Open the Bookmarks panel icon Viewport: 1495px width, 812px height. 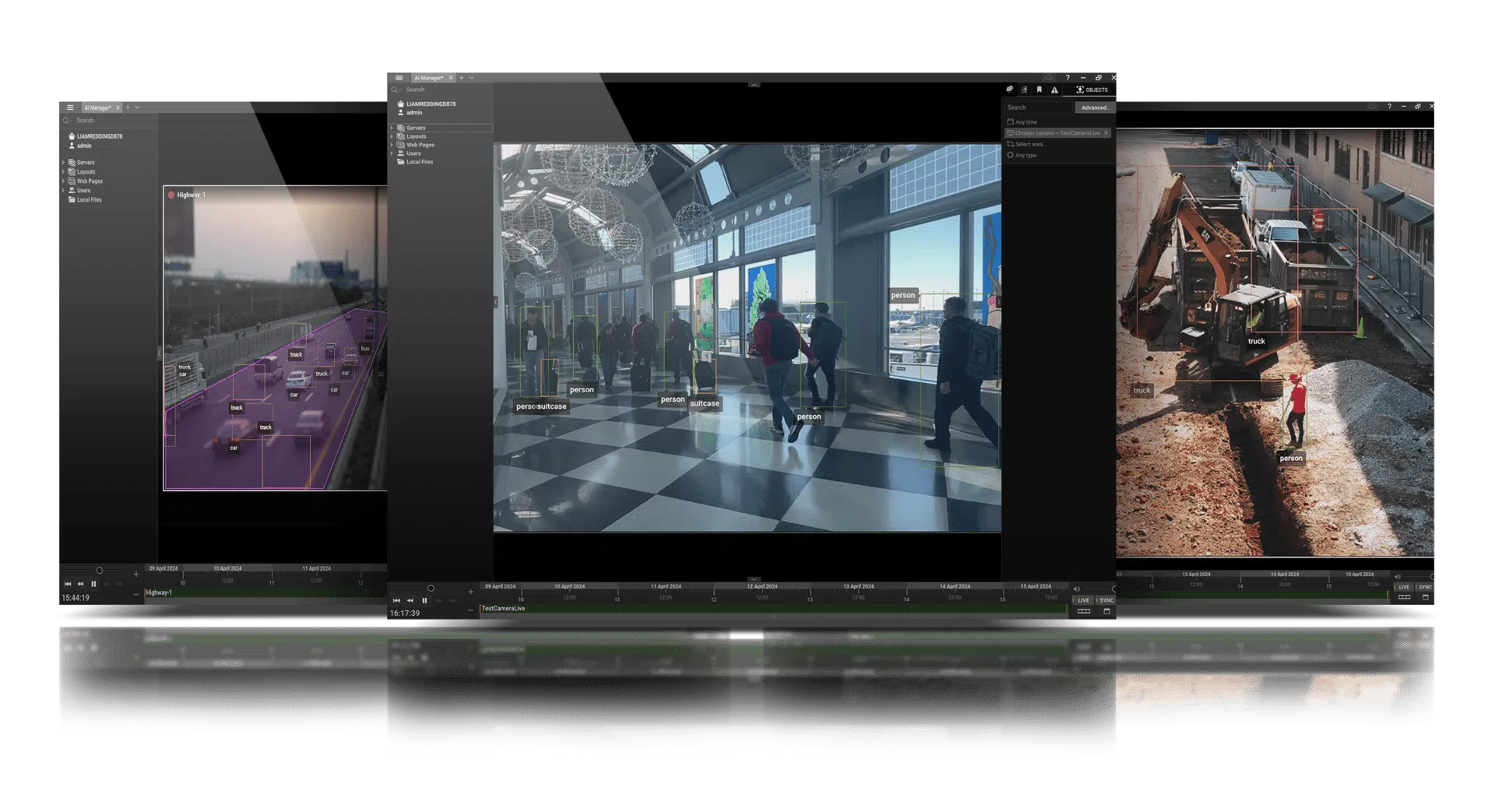click(1039, 90)
